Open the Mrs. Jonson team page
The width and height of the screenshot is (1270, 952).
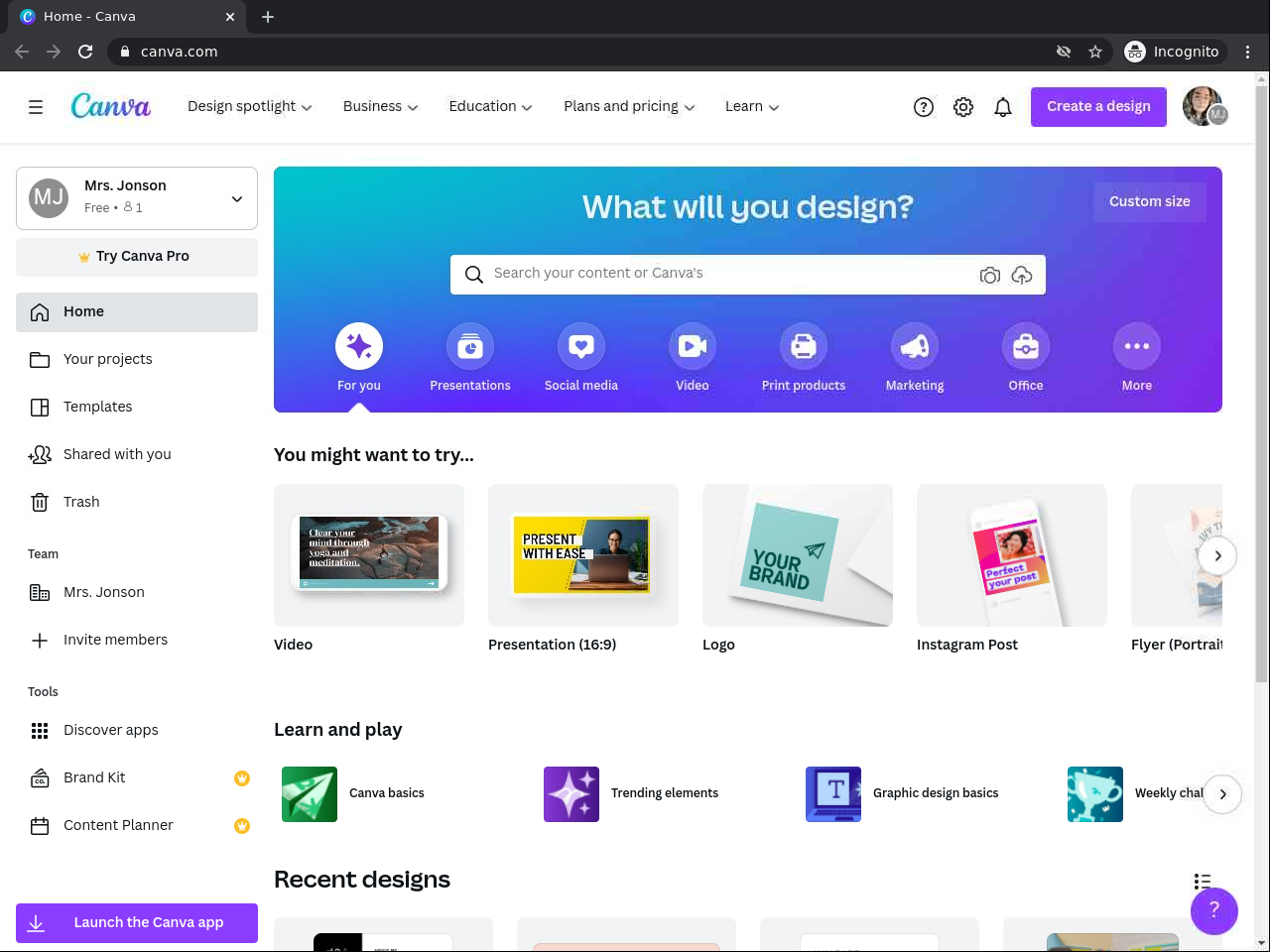137,593
